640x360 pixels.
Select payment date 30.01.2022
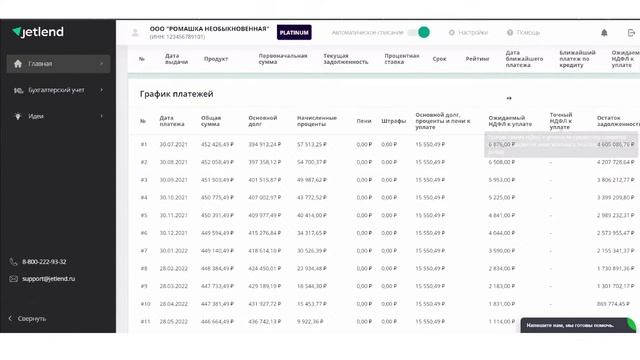[173, 251]
